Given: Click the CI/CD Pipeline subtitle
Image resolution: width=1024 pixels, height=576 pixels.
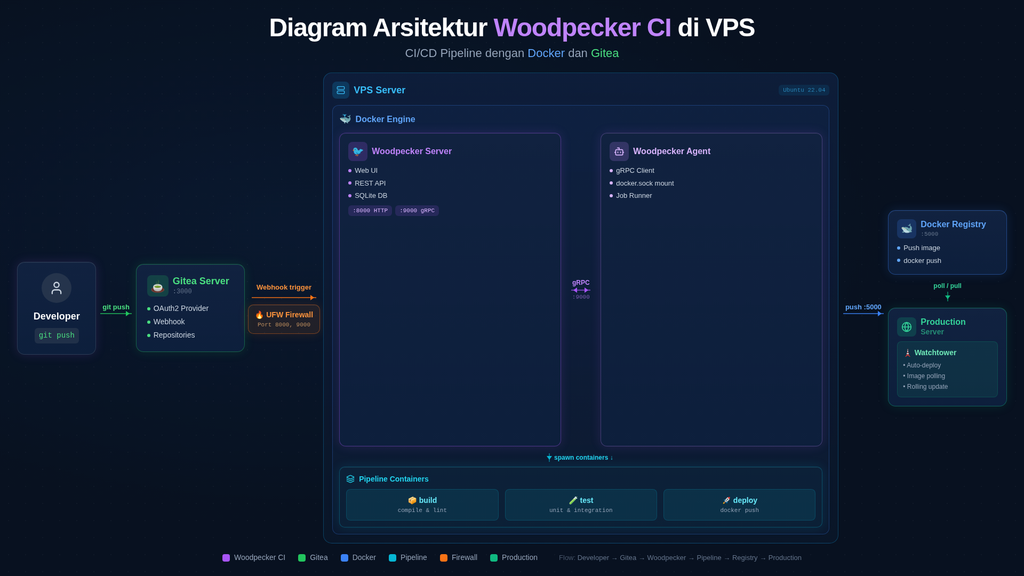Looking at the screenshot, I should 512,53.
